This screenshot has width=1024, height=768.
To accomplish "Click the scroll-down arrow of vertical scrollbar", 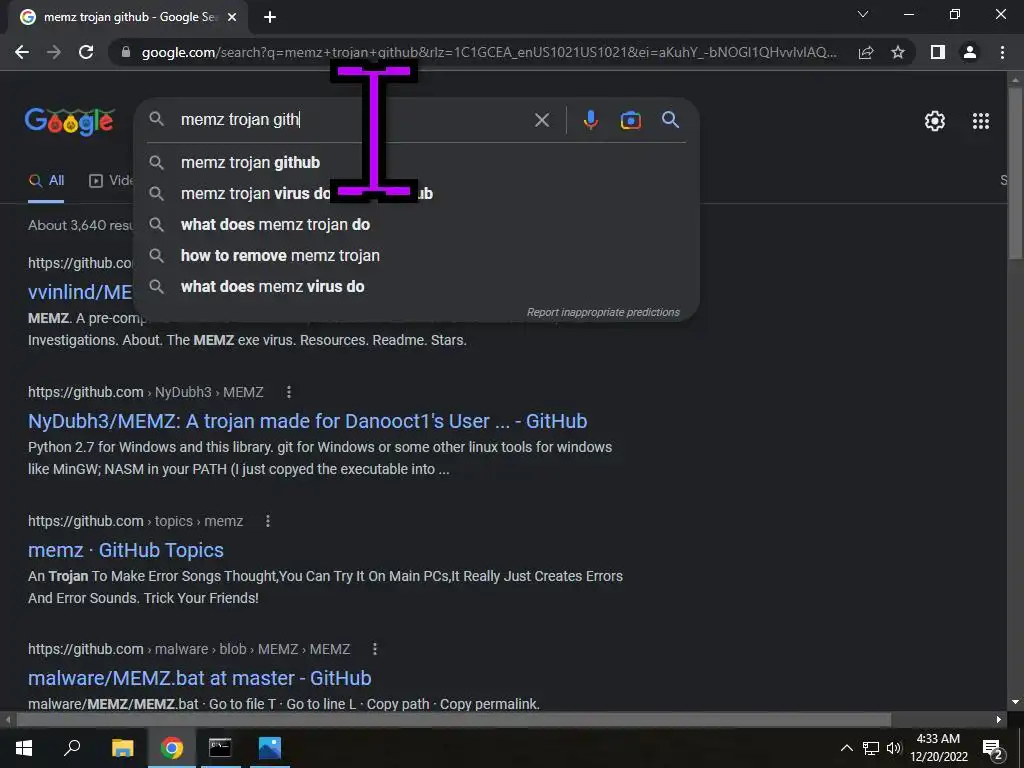I will (x=1015, y=702).
